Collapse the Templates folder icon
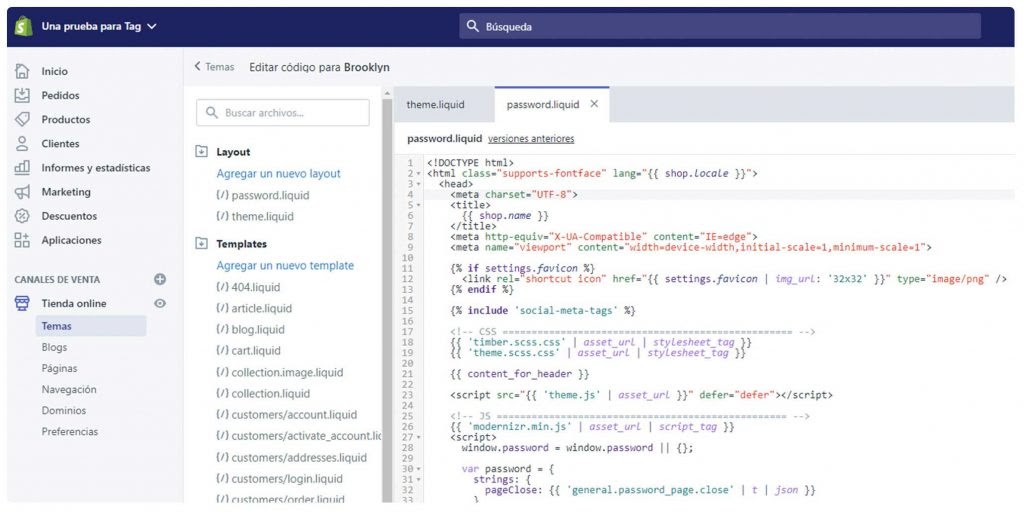This screenshot has width=1024, height=514. [x=202, y=244]
